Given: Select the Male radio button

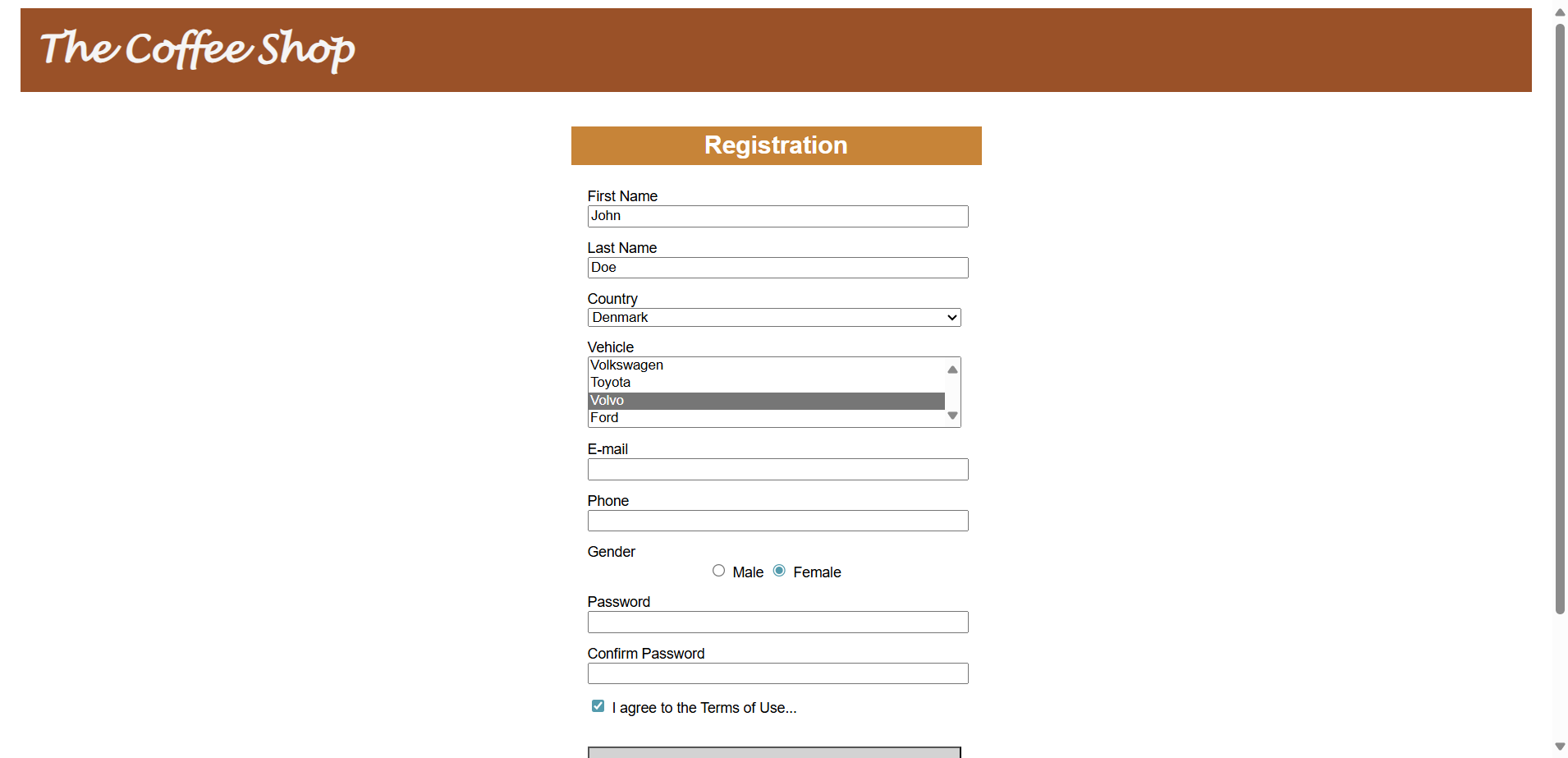Looking at the screenshot, I should [x=718, y=571].
